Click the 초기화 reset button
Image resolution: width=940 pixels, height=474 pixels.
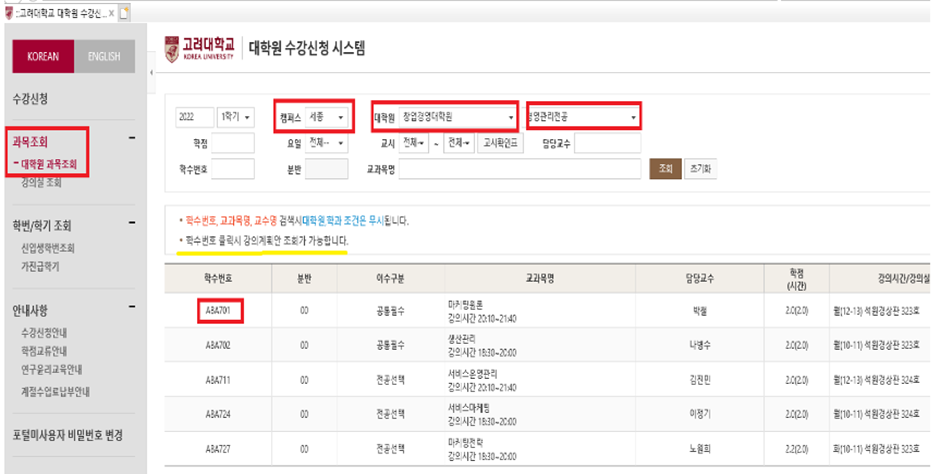coord(700,169)
